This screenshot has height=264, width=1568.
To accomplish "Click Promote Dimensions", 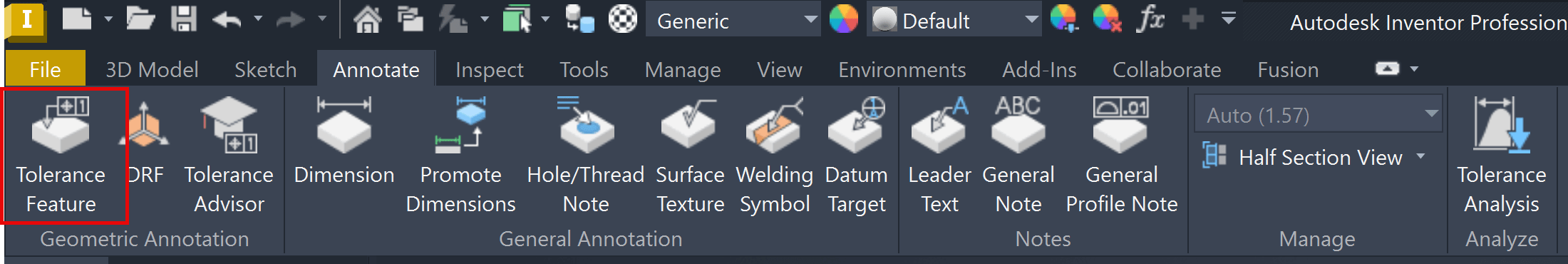I will tap(460, 156).
